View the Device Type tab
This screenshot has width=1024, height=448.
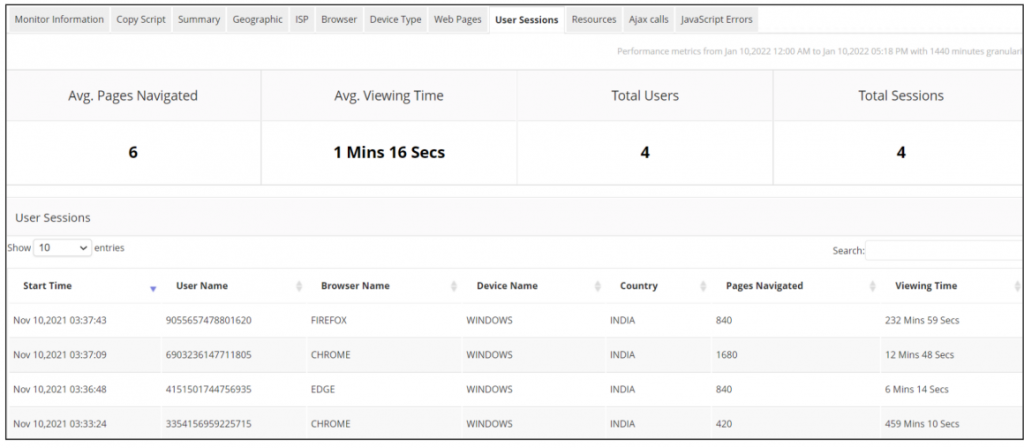(395, 20)
